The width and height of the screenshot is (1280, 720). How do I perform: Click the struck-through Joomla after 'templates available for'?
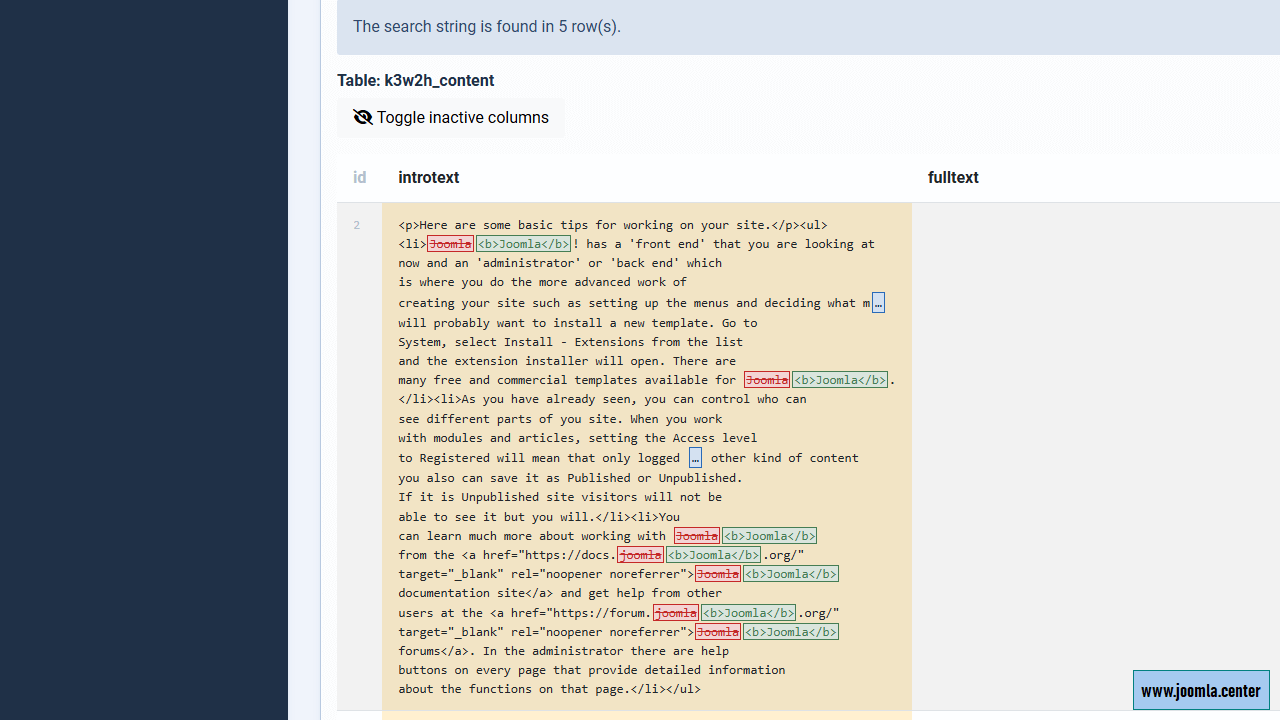(766, 380)
